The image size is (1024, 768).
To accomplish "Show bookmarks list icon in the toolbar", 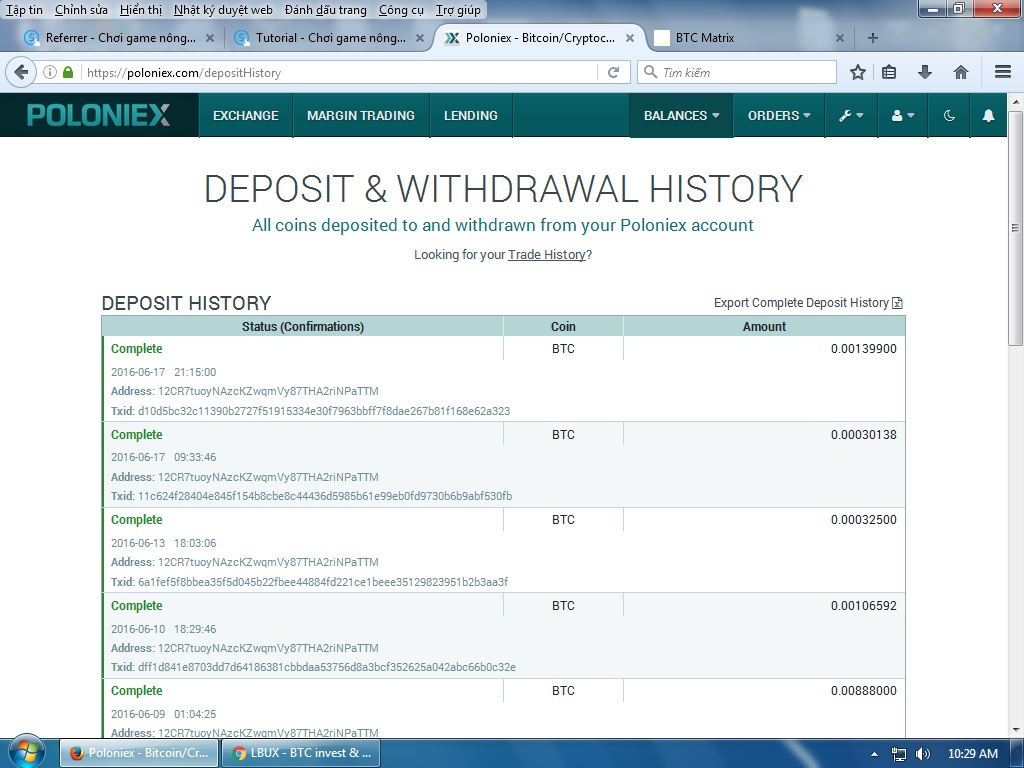I will tap(889, 72).
